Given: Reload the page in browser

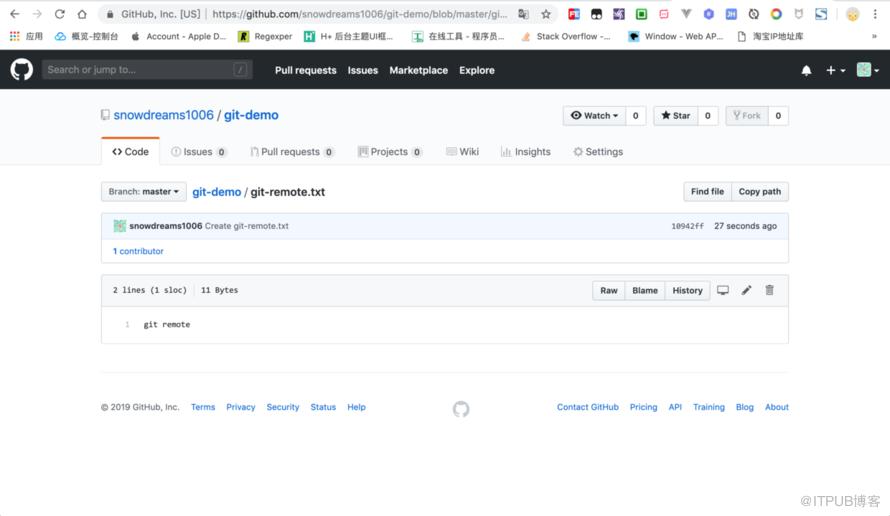Looking at the screenshot, I should (60, 14).
